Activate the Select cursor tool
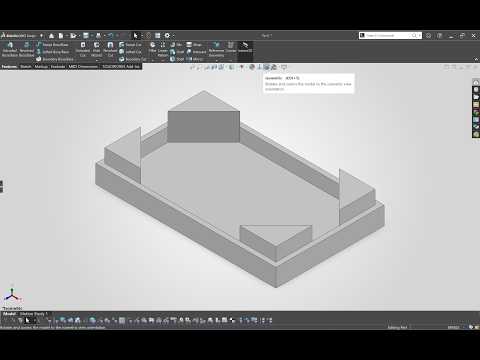Viewport: 480px width, 360px height. 135,36
